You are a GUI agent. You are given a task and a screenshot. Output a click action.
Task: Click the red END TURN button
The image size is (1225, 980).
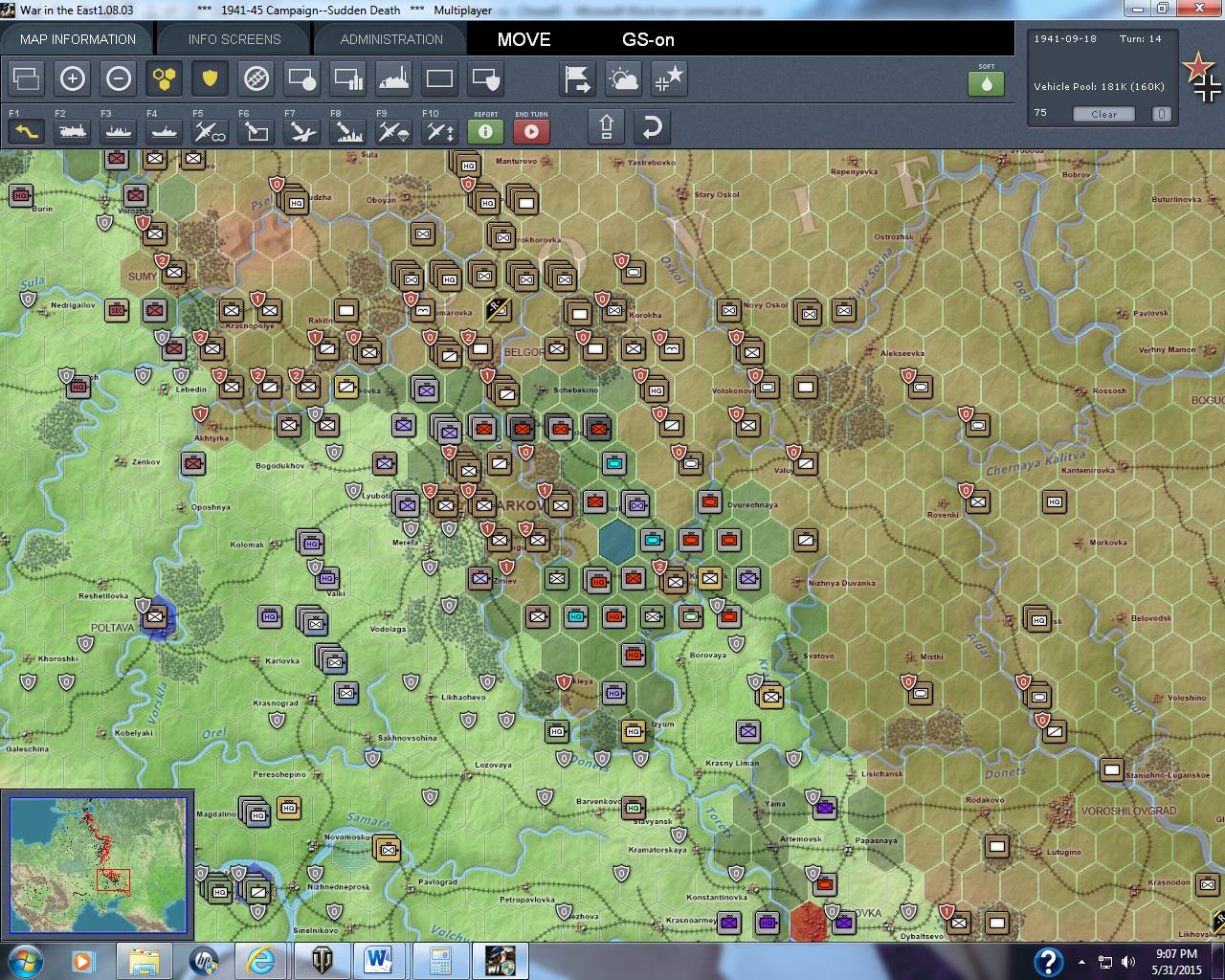point(532,131)
